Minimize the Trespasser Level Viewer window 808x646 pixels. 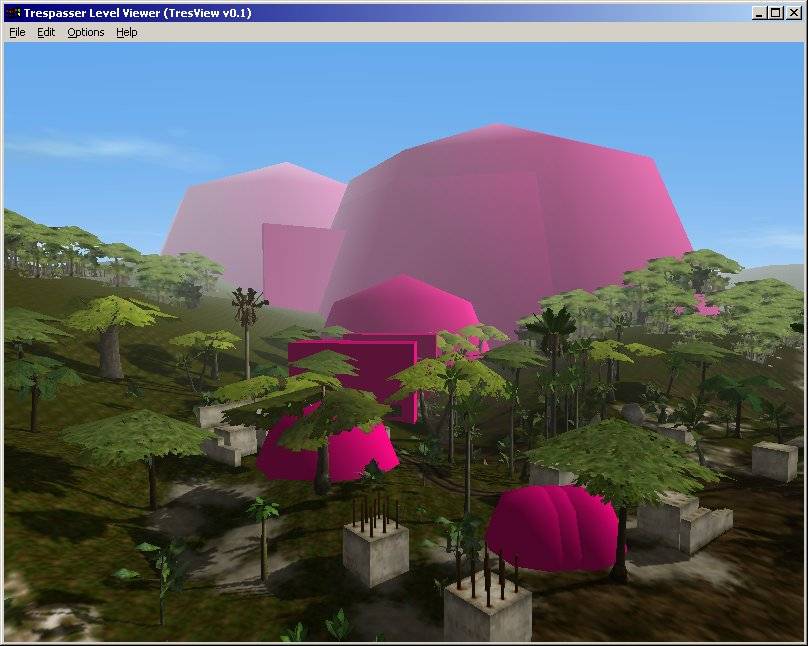759,13
